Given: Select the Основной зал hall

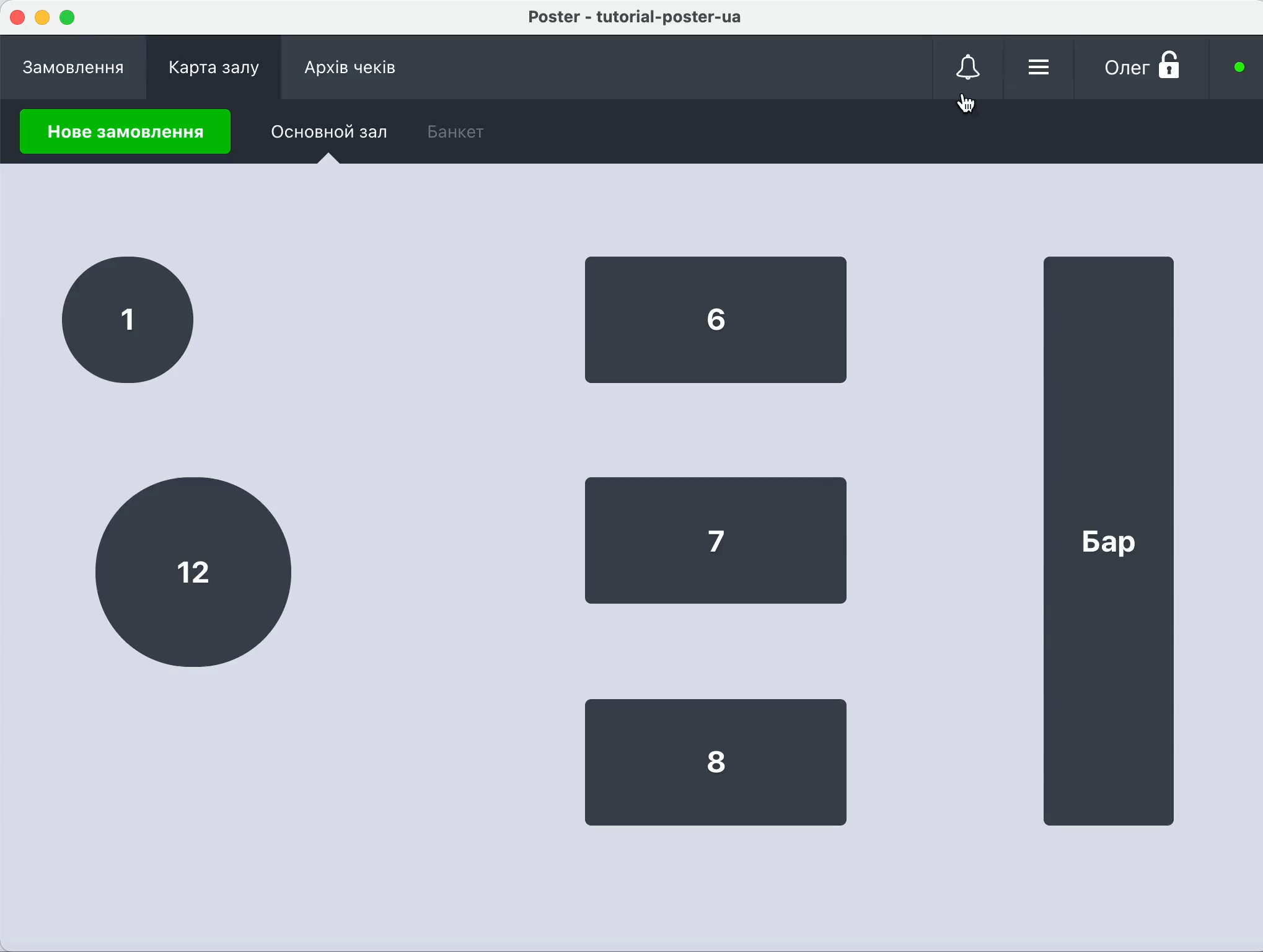Looking at the screenshot, I should [329, 132].
